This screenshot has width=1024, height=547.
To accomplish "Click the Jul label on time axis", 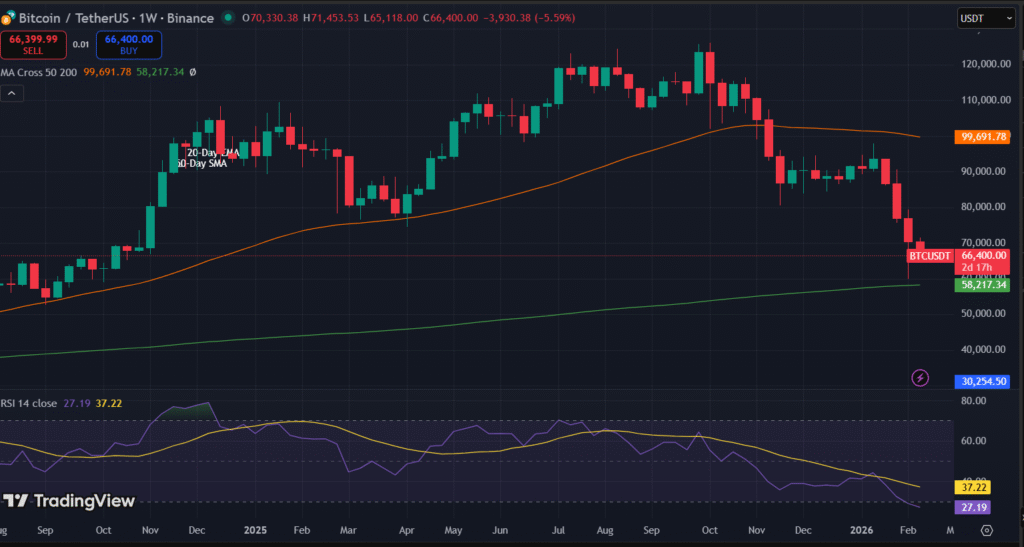I will 558,530.
